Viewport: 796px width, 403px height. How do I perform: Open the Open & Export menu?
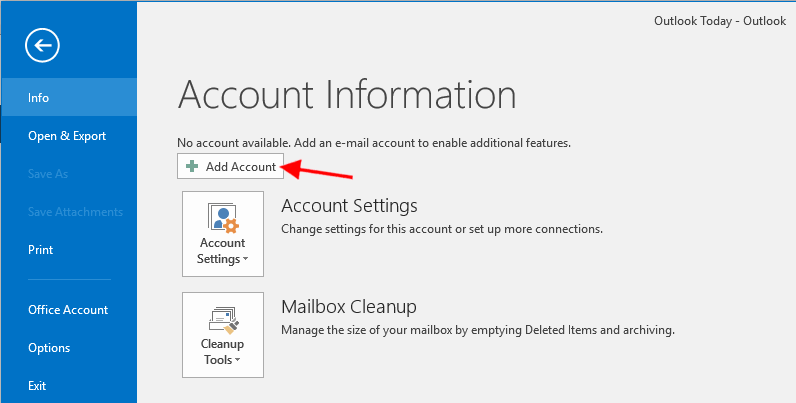point(69,136)
